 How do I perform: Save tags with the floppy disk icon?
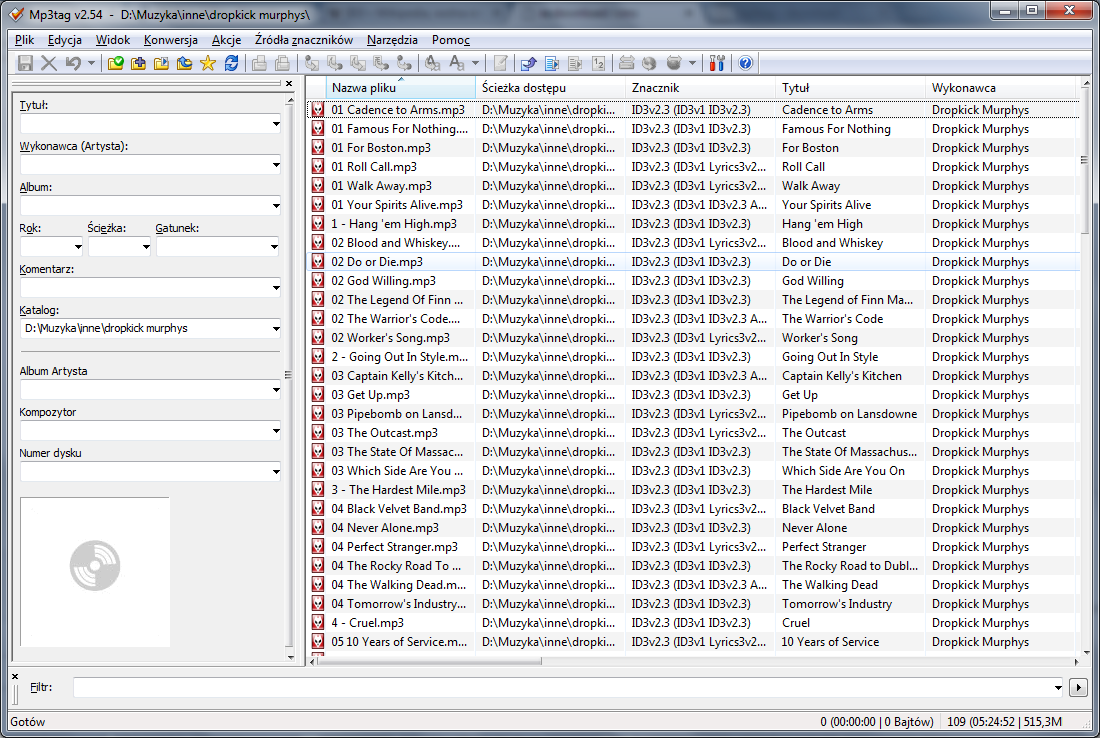[25, 63]
